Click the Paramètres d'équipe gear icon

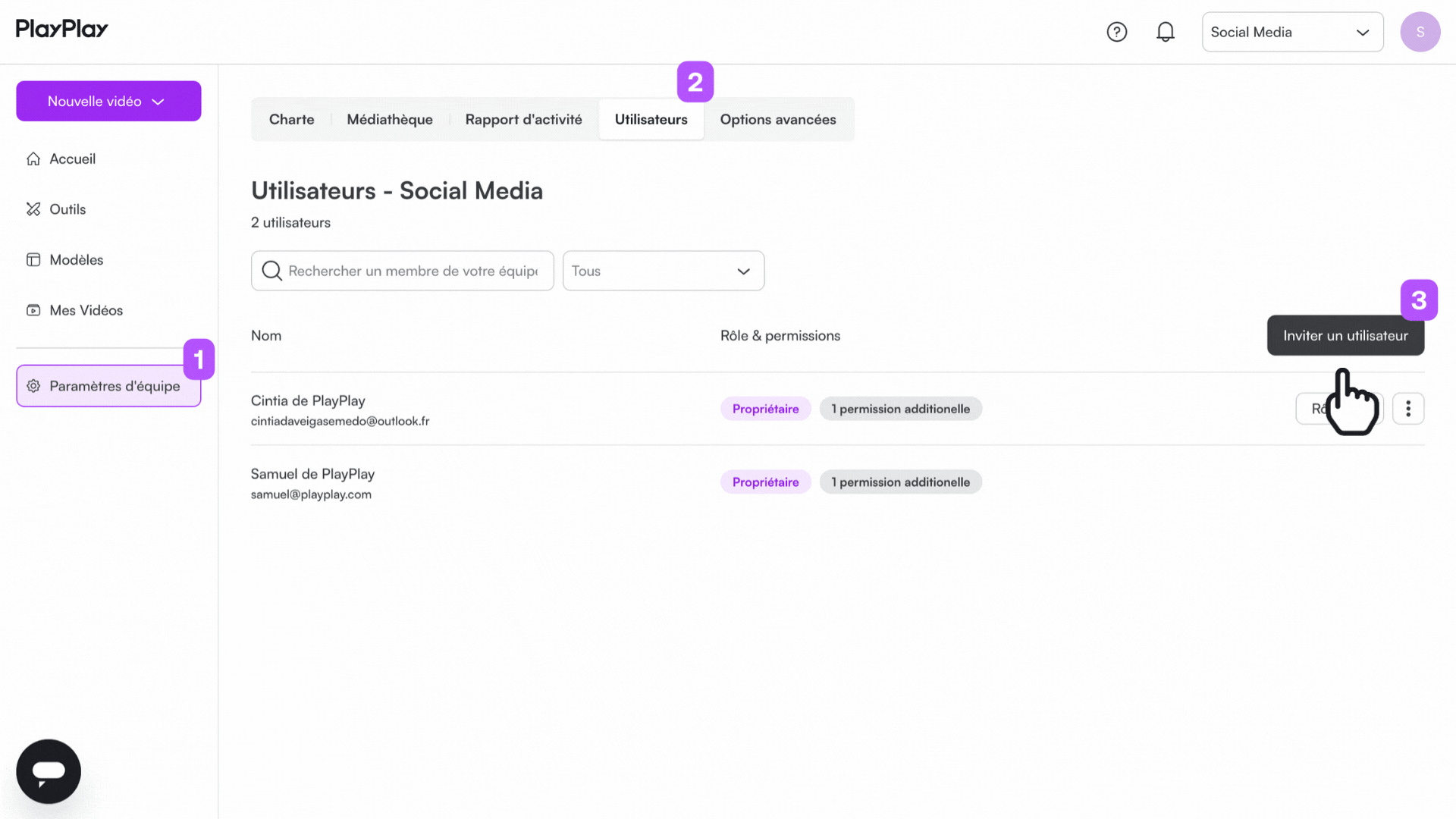(x=33, y=386)
